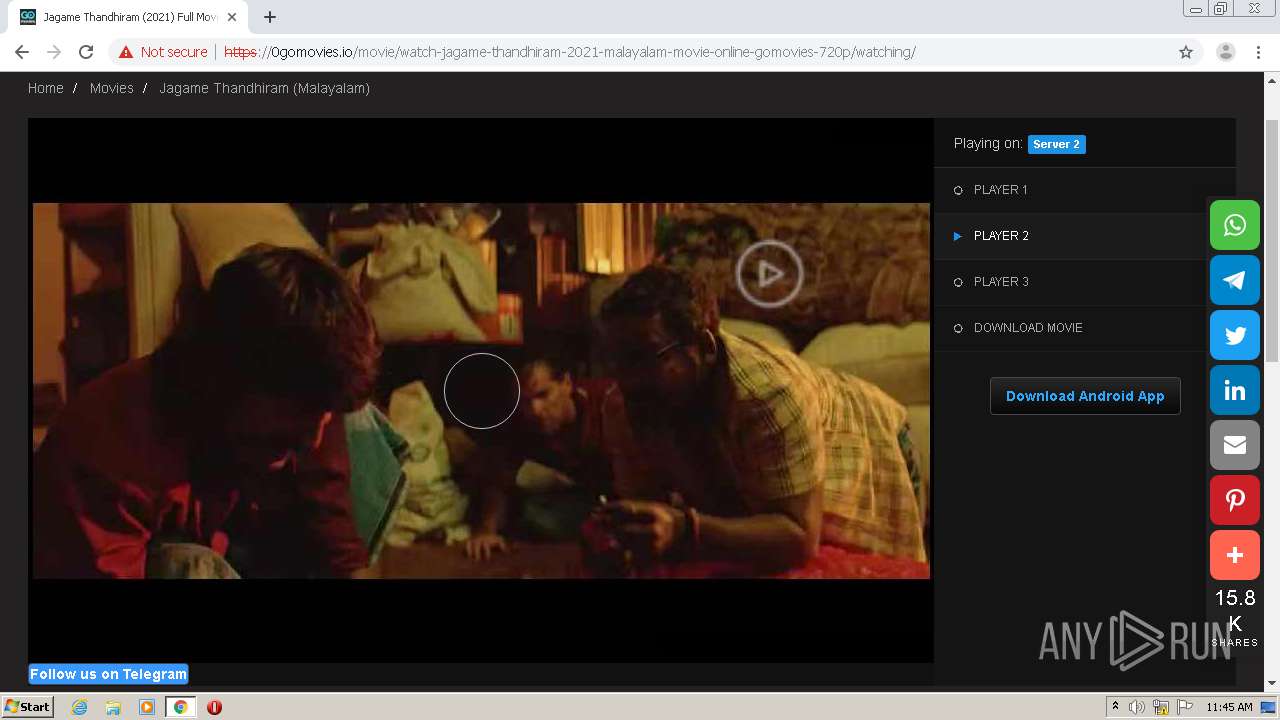Open the Chrome three-dot menu
1280x720 pixels.
point(1258,52)
